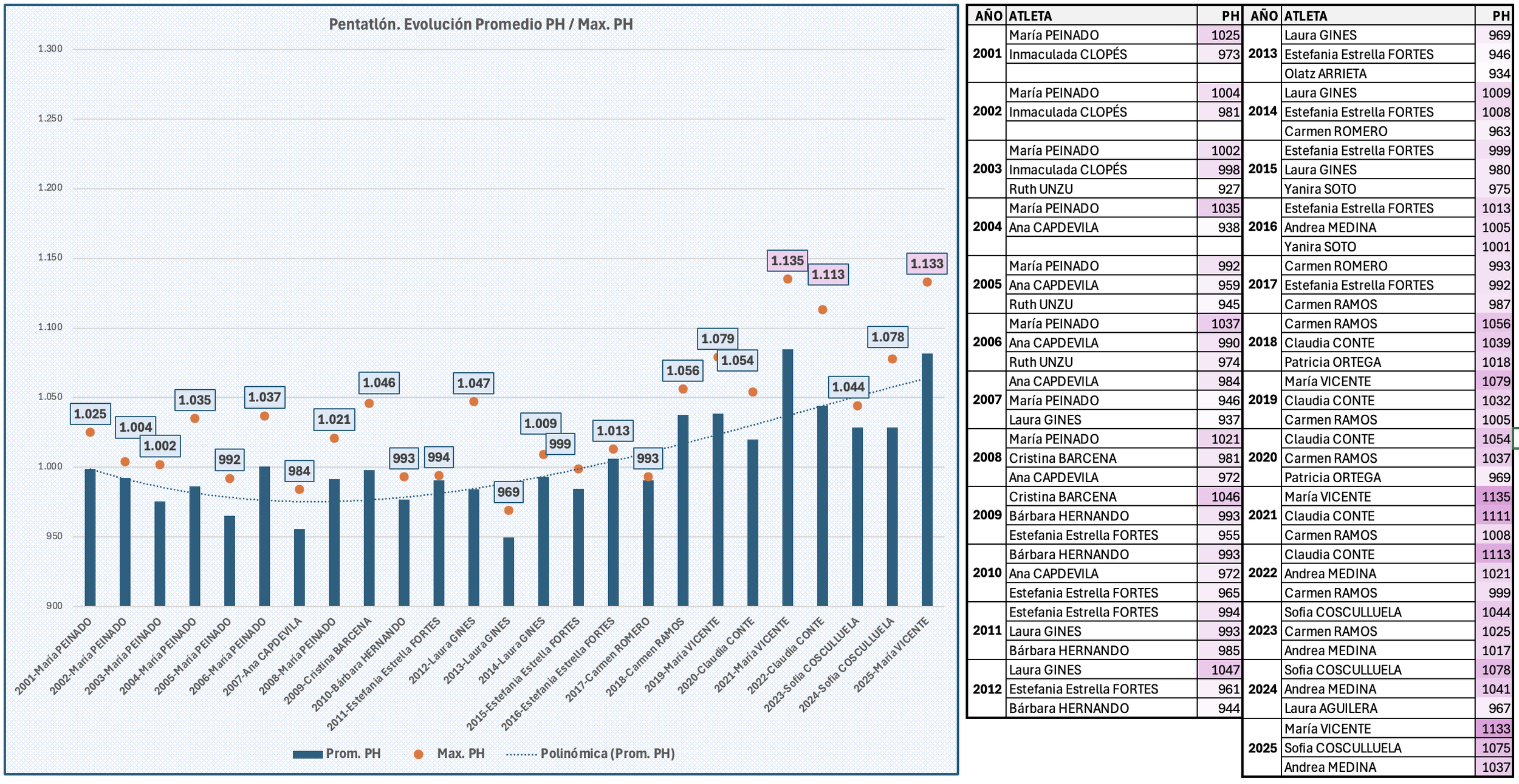The image size is (1519, 784).
Task: Click the orange marker labeled 1.113
Action: 822,310
